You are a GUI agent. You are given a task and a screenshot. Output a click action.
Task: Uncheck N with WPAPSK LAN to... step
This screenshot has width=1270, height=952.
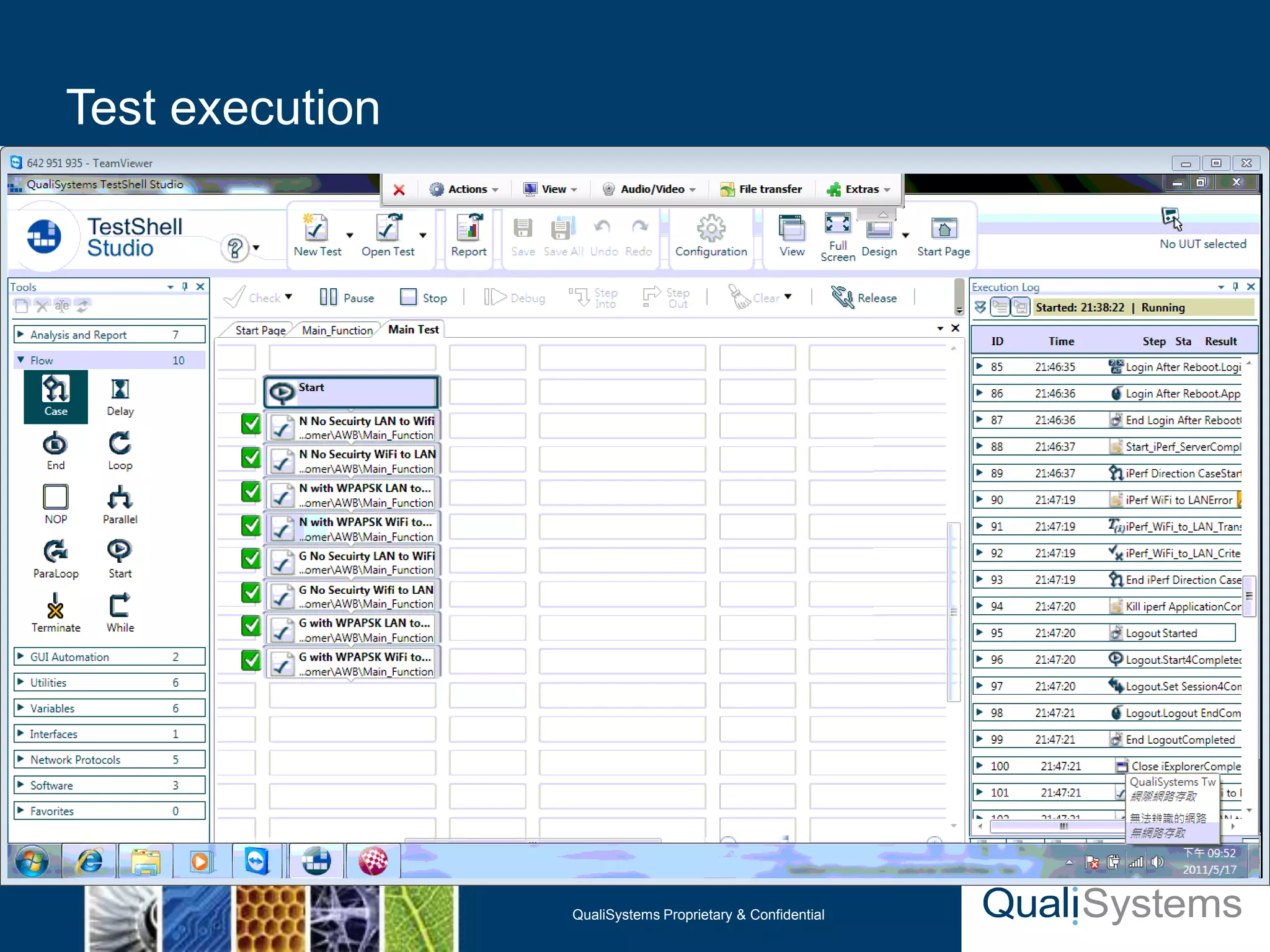(251, 491)
